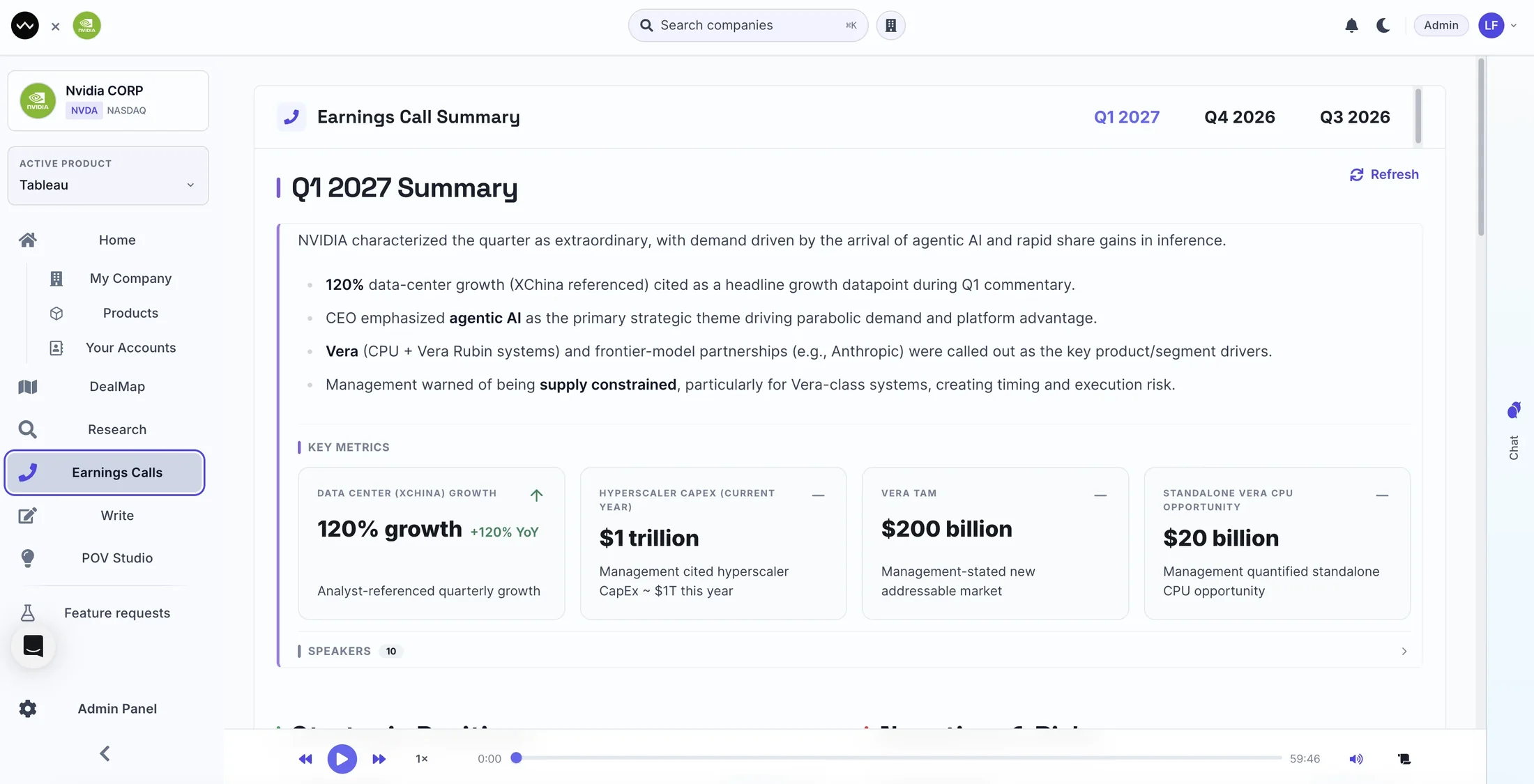Image resolution: width=1534 pixels, height=784 pixels.
Task: Click the DealMap map icon
Action: tap(28, 387)
